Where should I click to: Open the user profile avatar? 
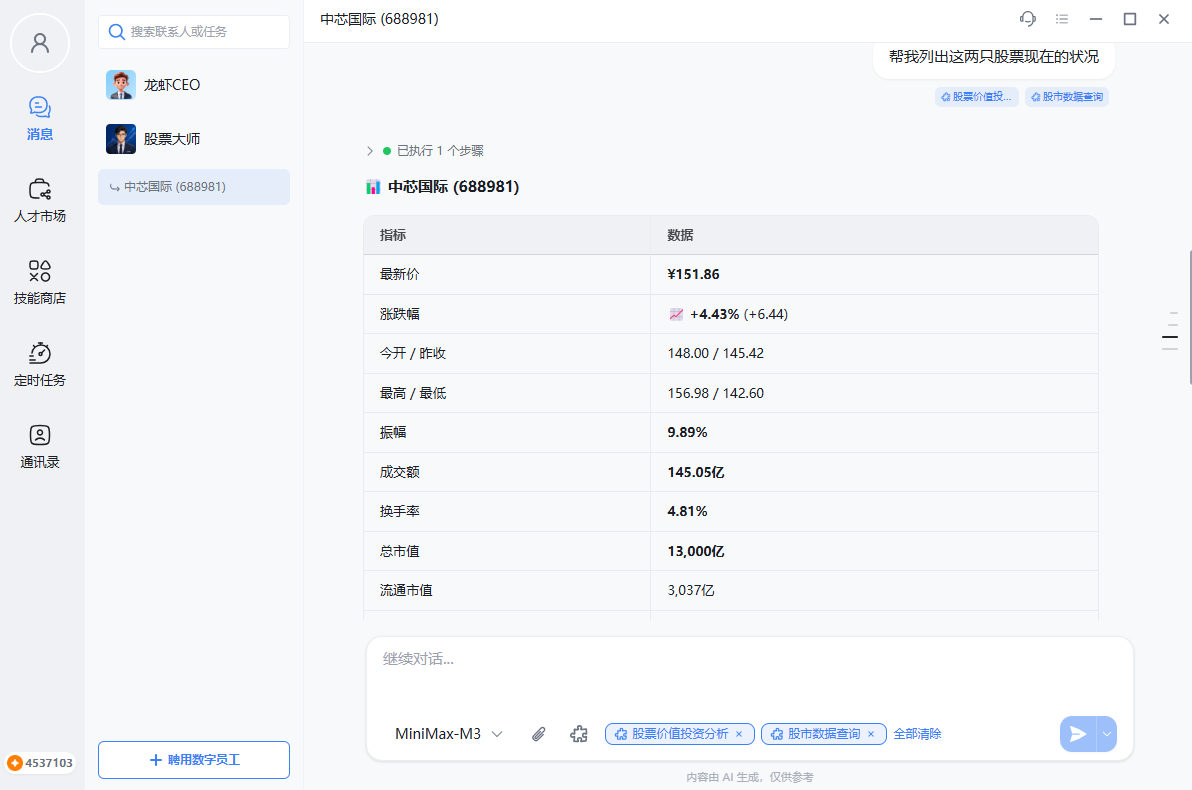(40, 43)
